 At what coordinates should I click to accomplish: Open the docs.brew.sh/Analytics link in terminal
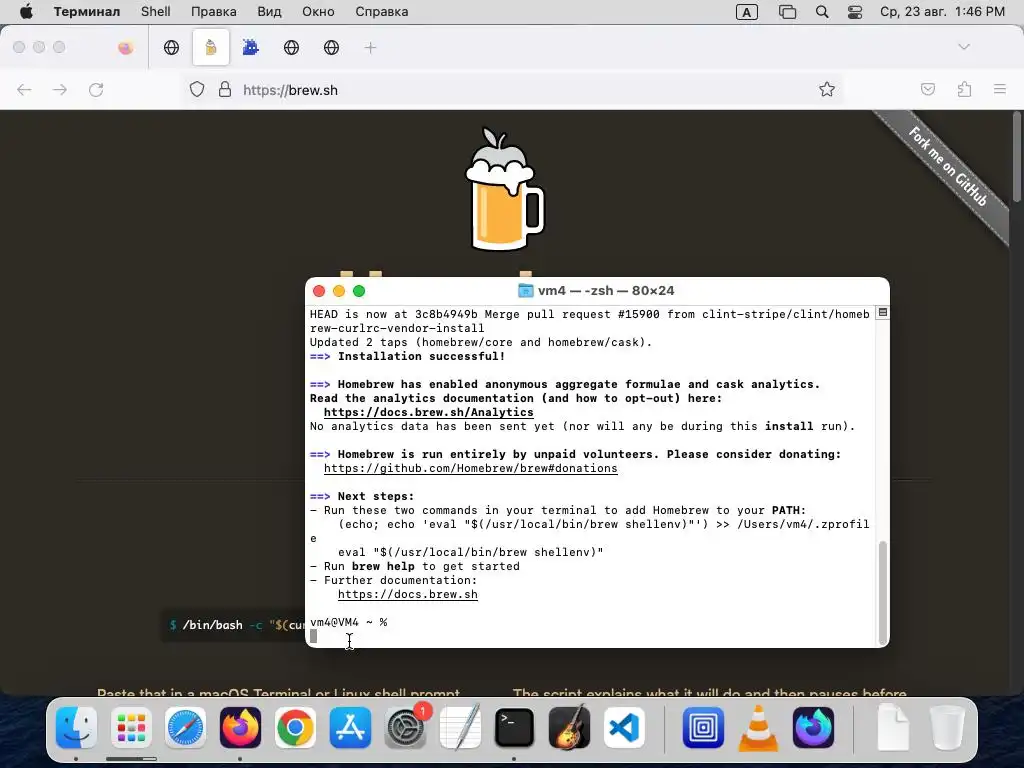click(428, 413)
